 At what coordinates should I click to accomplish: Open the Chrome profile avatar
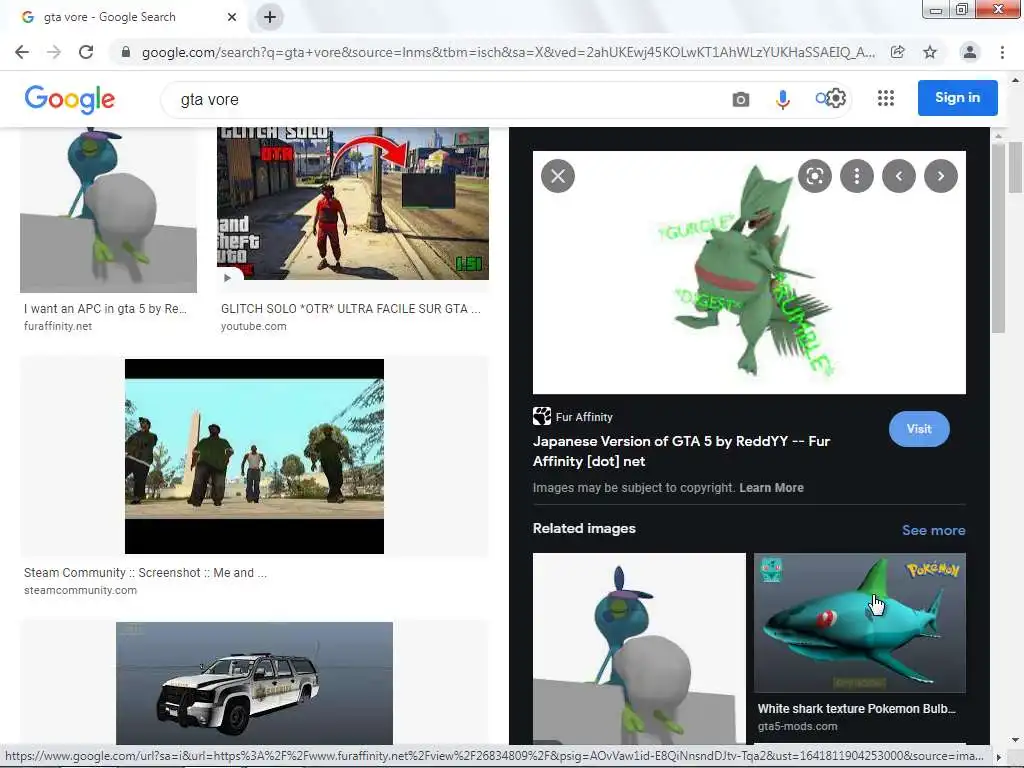point(970,52)
